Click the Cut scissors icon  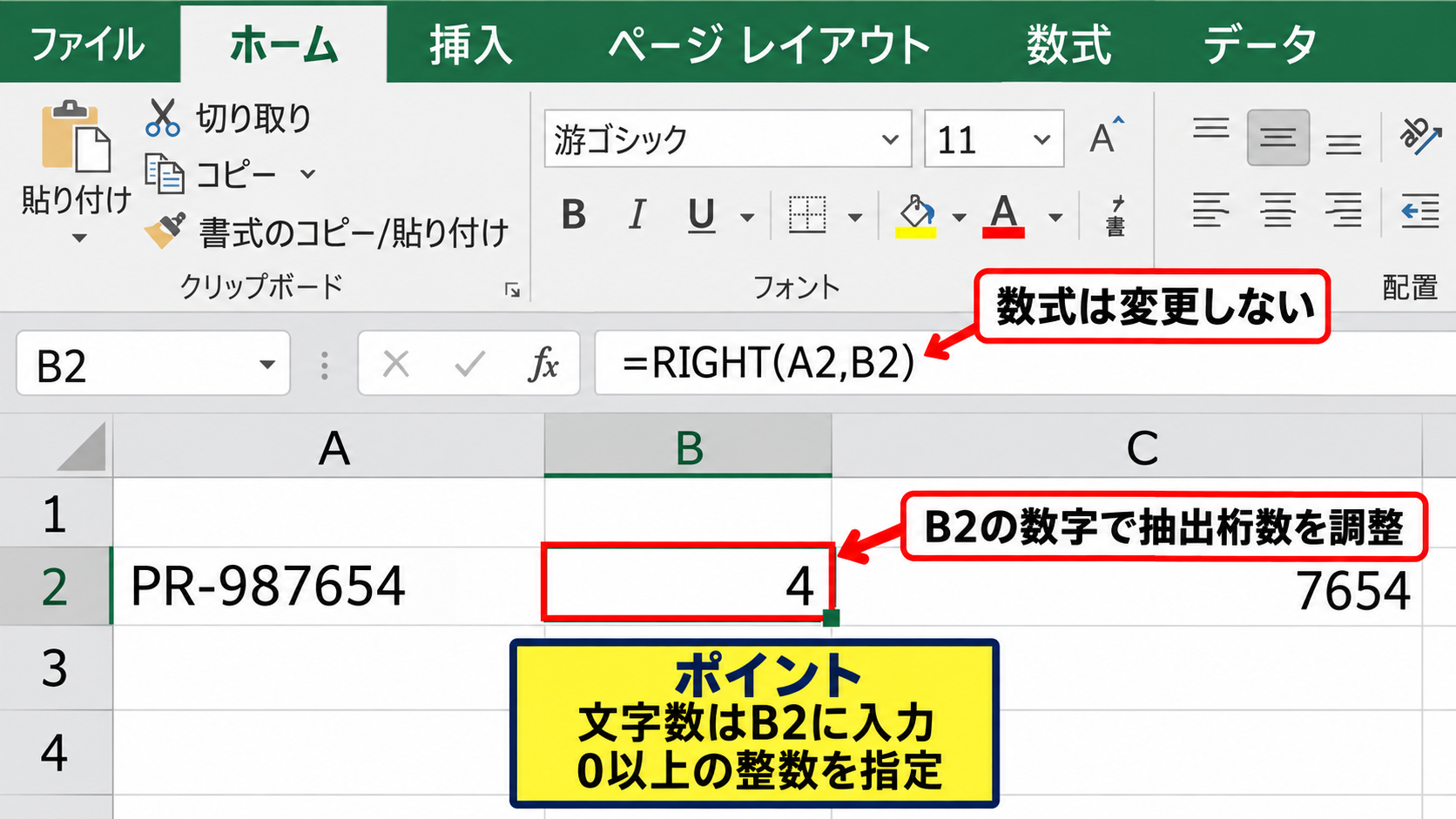(162, 117)
